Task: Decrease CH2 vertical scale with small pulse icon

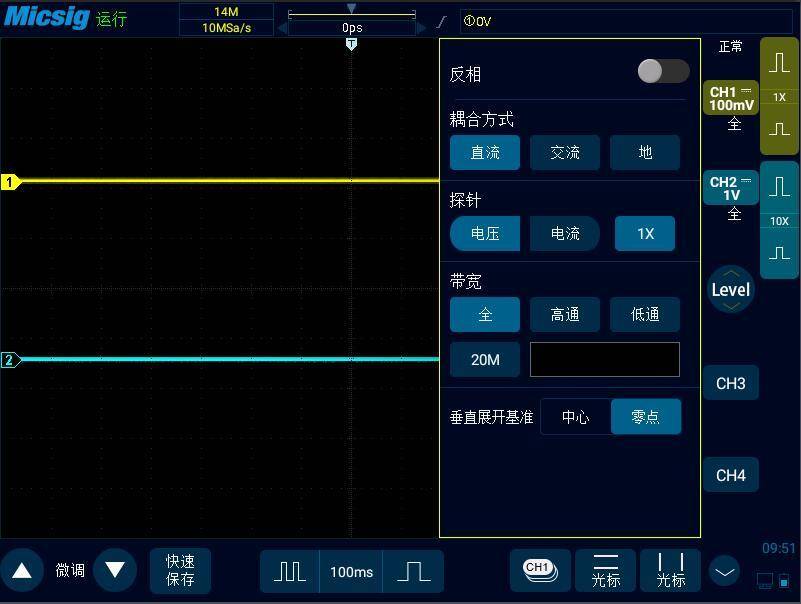Action: tap(780, 253)
